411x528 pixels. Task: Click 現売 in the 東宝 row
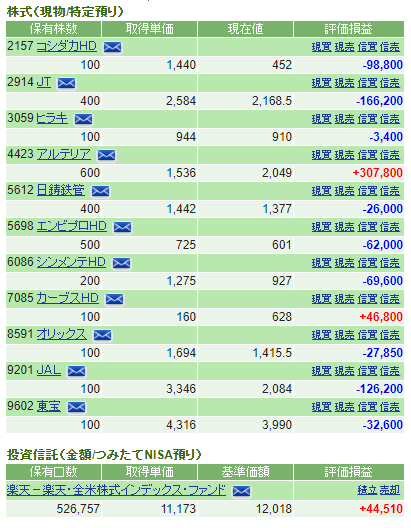344,407
